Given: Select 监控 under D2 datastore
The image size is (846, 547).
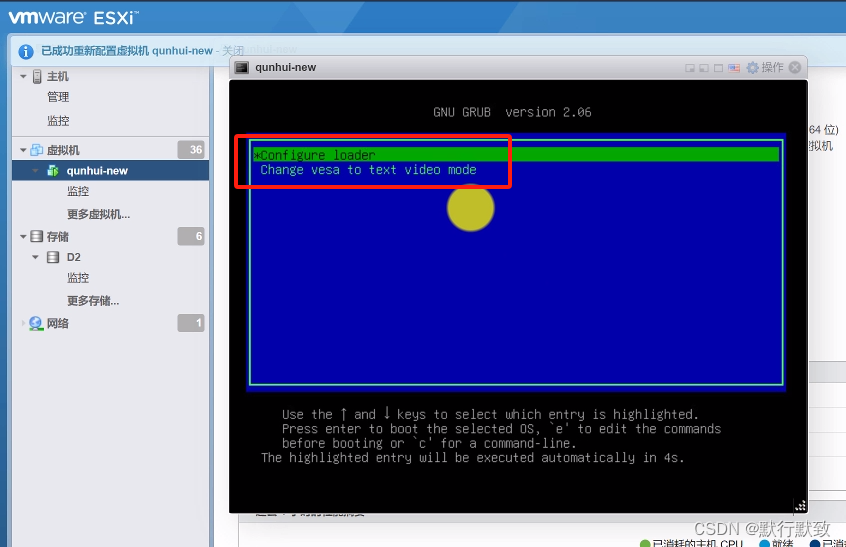Looking at the screenshot, I should [78, 278].
